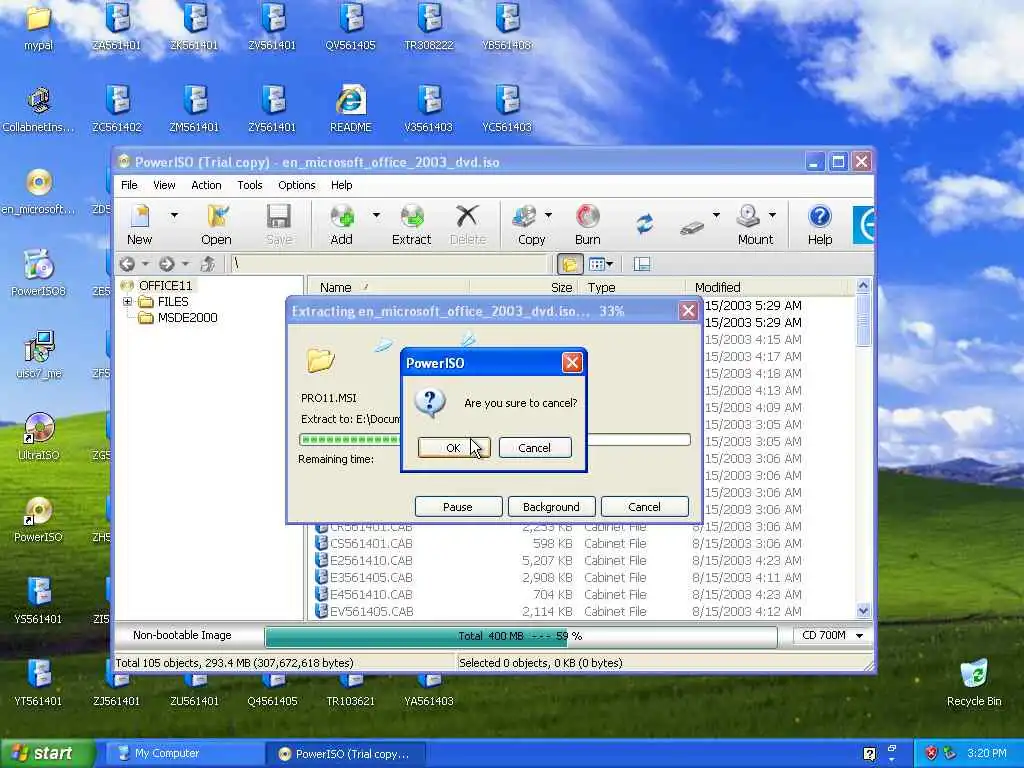Viewport: 1024px width, 768px height.
Task: Expand the FILES folder node
Action: (127, 302)
